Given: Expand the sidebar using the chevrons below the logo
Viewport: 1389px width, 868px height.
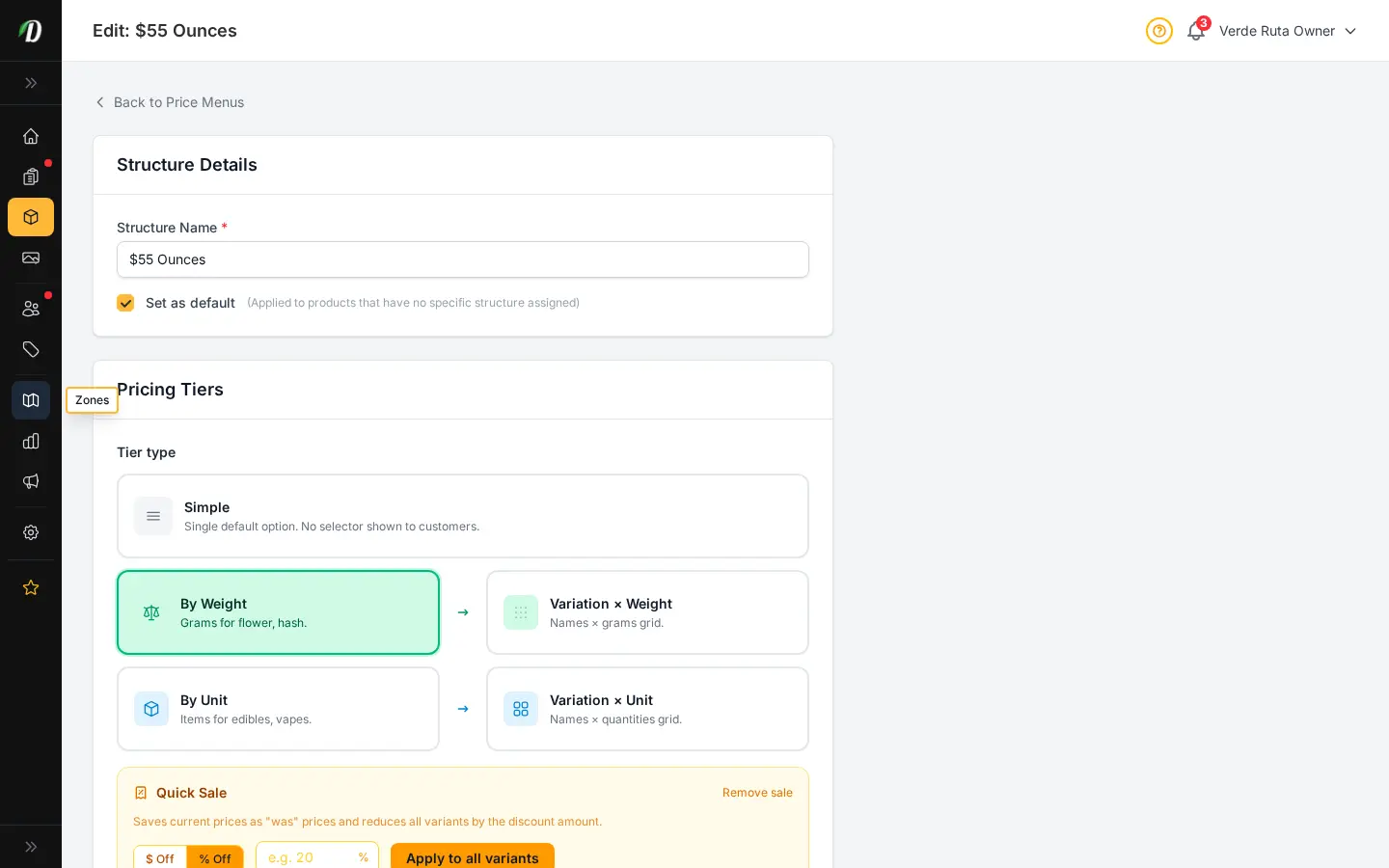Looking at the screenshot, I should pyautogui.click(x=31, y=83).
